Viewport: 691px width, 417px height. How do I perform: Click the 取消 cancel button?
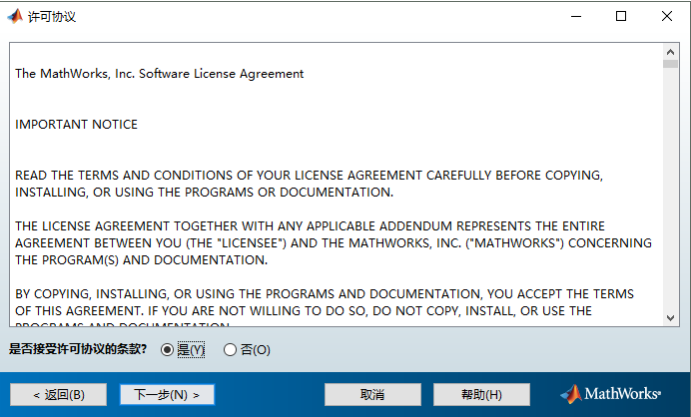click(373, 395)
